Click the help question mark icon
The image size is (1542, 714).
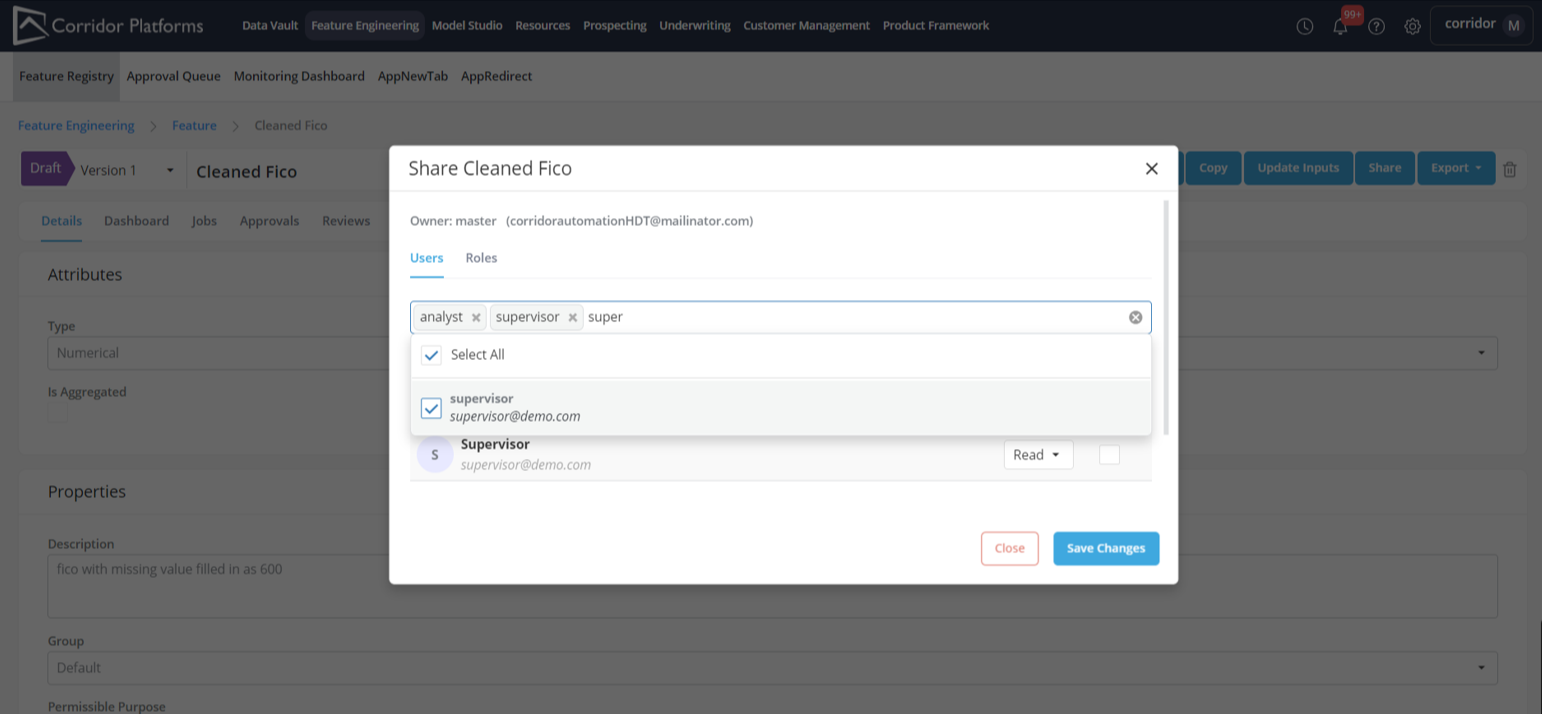pyautogui.click(x=1377, y=27)
